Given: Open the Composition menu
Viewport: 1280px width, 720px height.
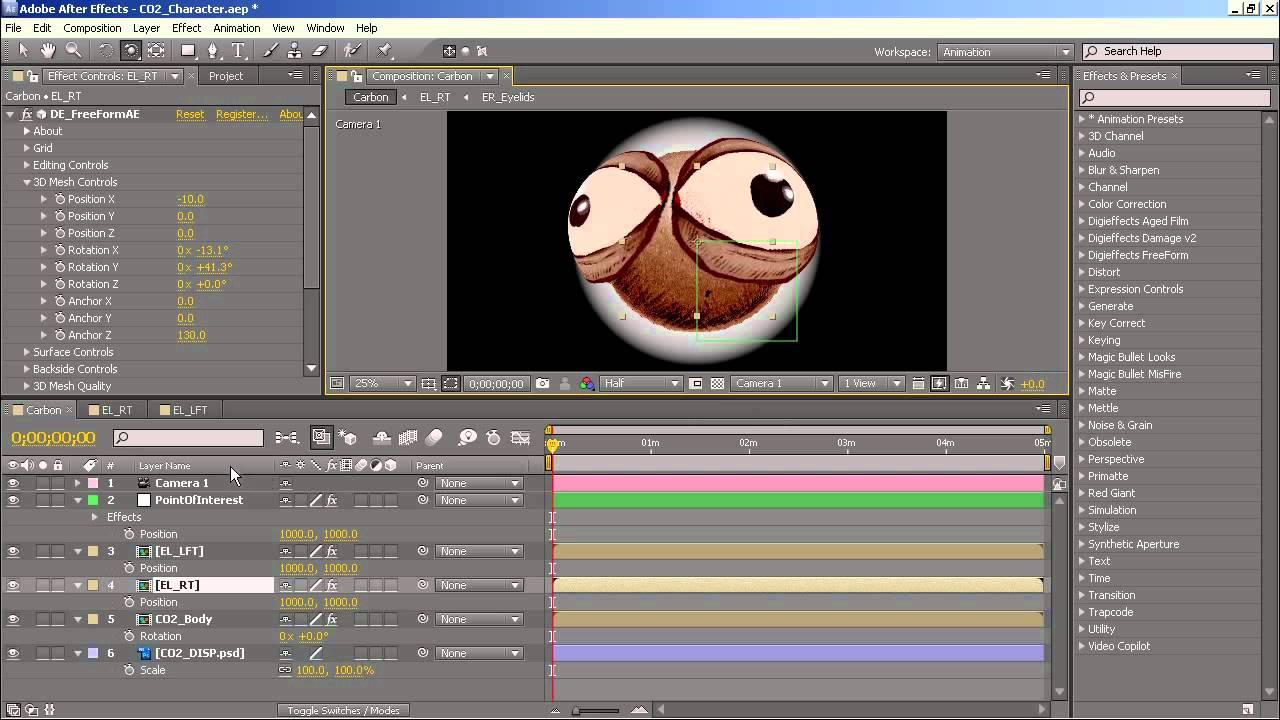Looking at the screenshot, I should tap(92, 28).
